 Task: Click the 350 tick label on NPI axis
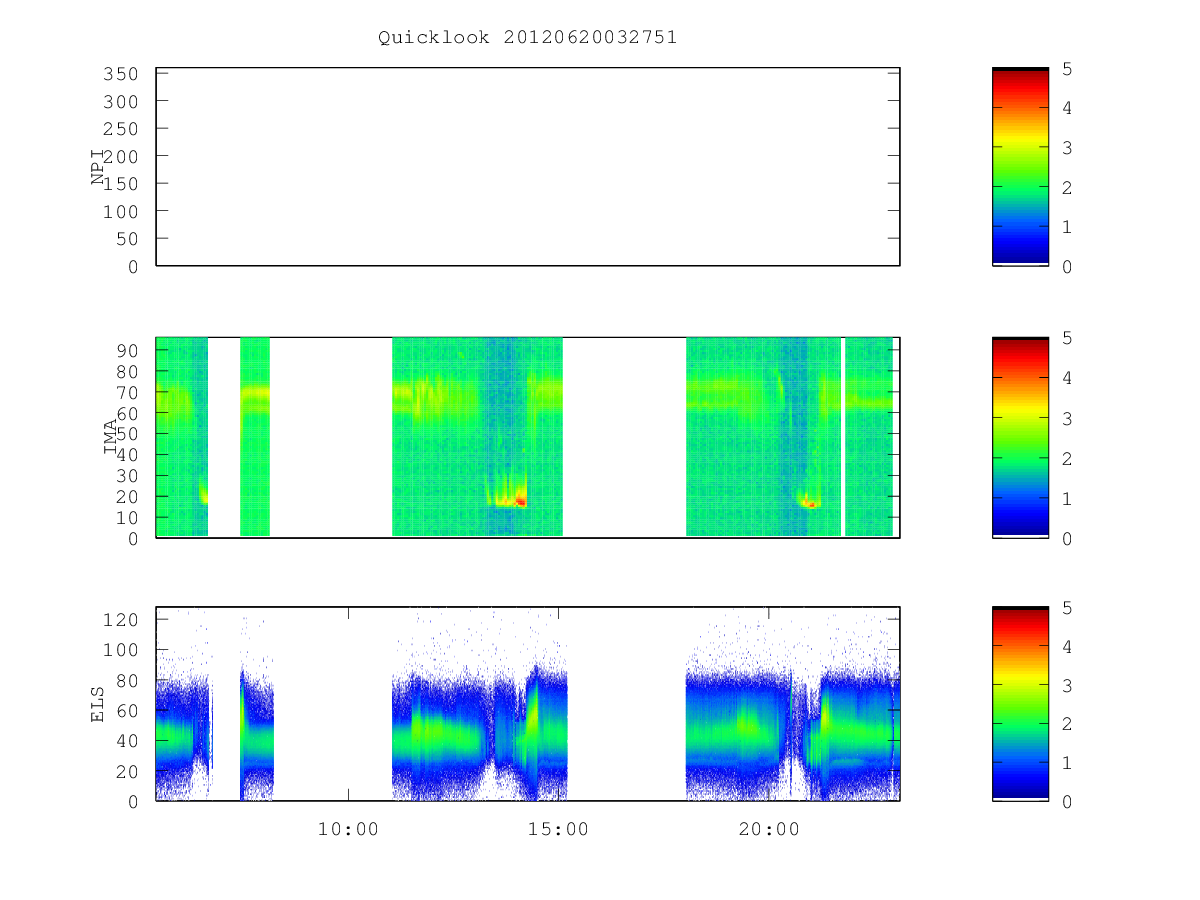[120, 74]
